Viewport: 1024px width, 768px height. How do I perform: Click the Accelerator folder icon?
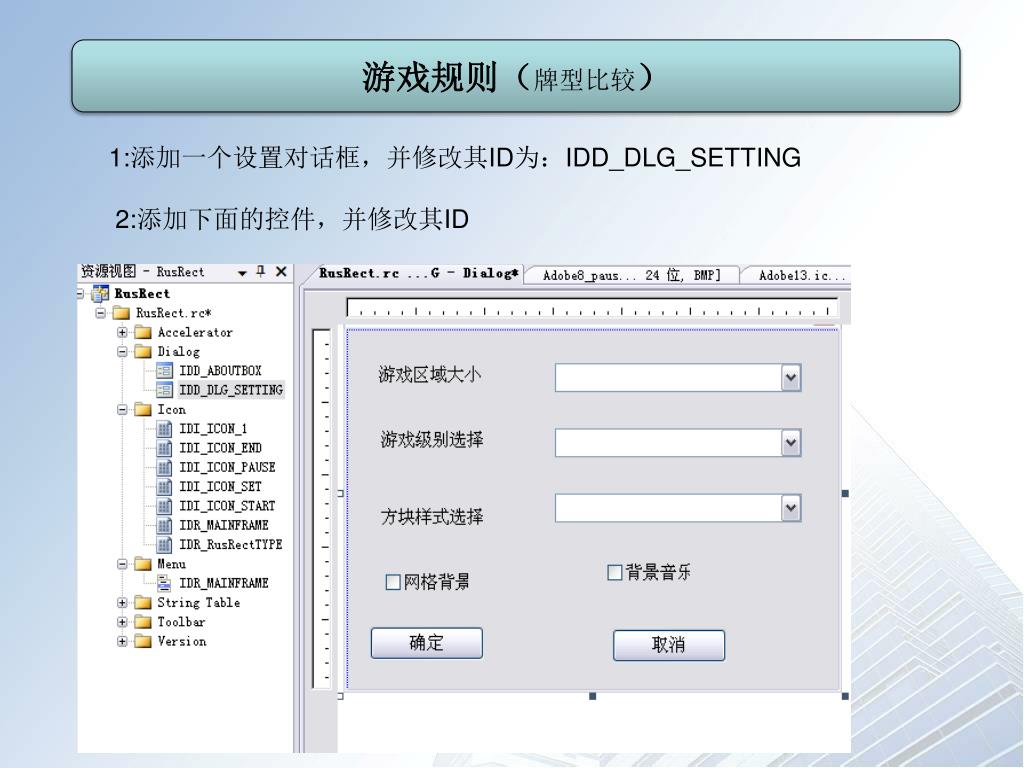[143, 332]
